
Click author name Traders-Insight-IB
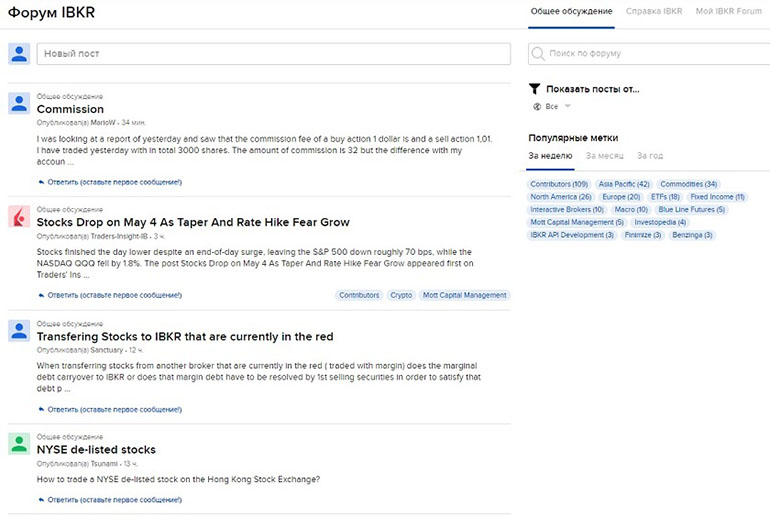(x=119, y=236)
